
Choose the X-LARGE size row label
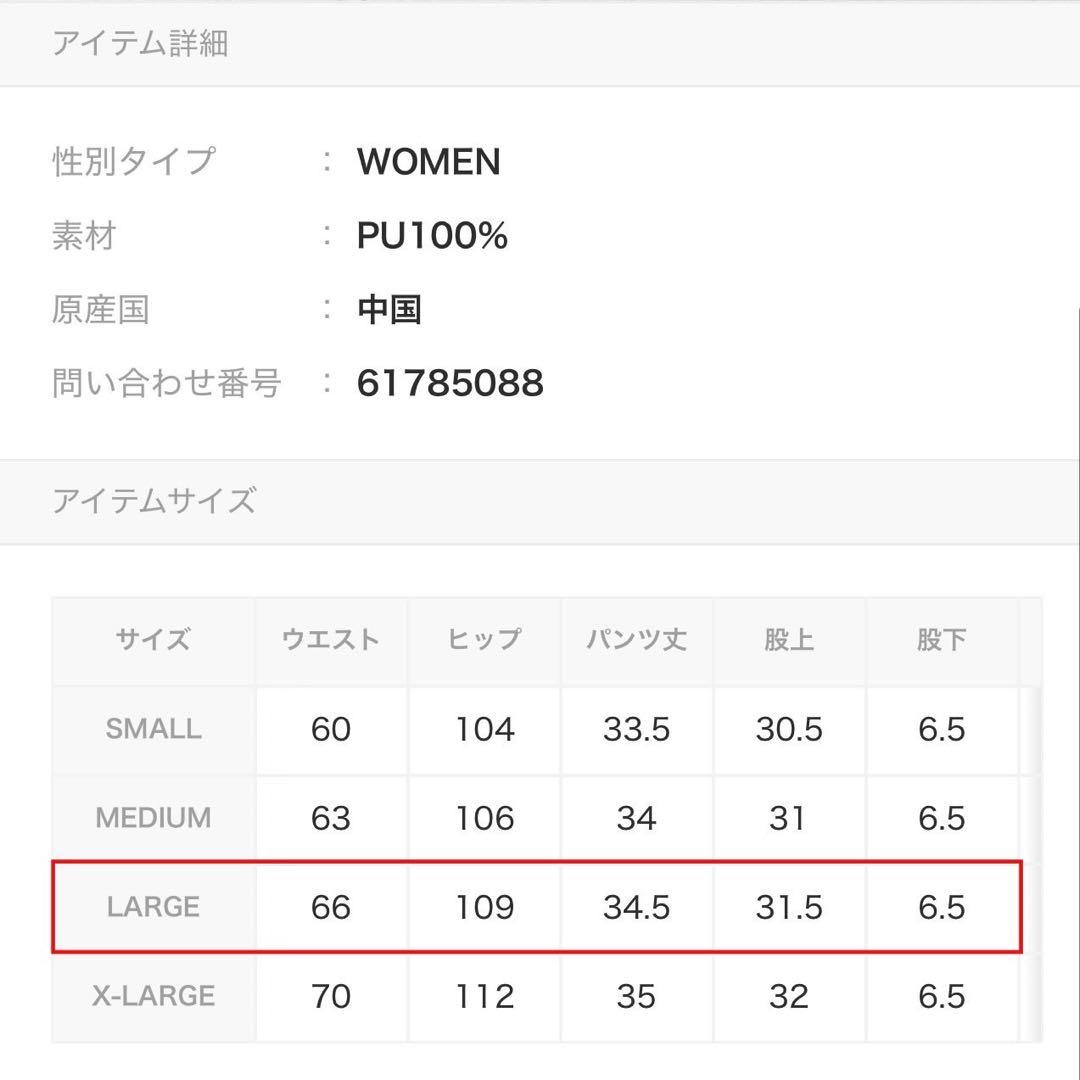(153, 996)
